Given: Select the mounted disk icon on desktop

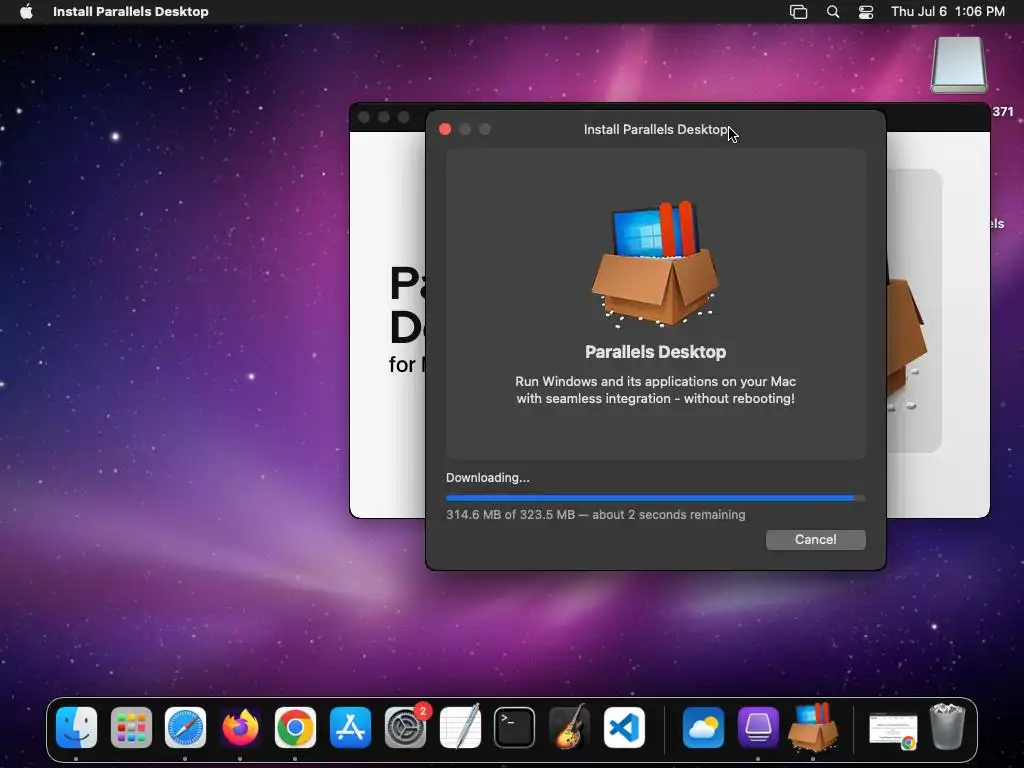Looking at the screenshot, I should 959,65.
